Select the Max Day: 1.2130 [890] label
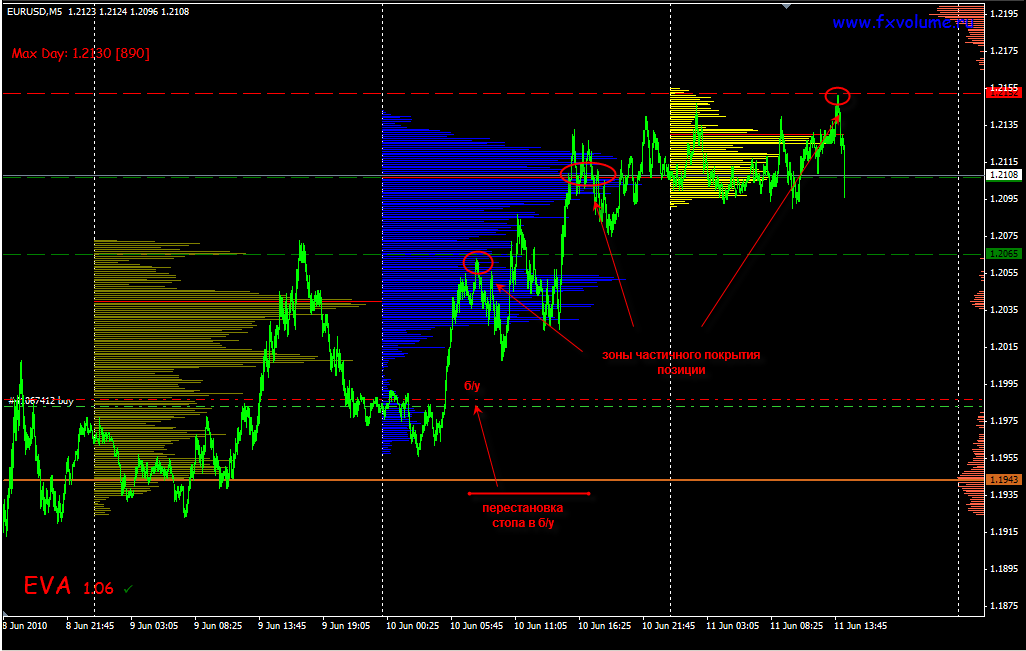 (x=80, y=54)
